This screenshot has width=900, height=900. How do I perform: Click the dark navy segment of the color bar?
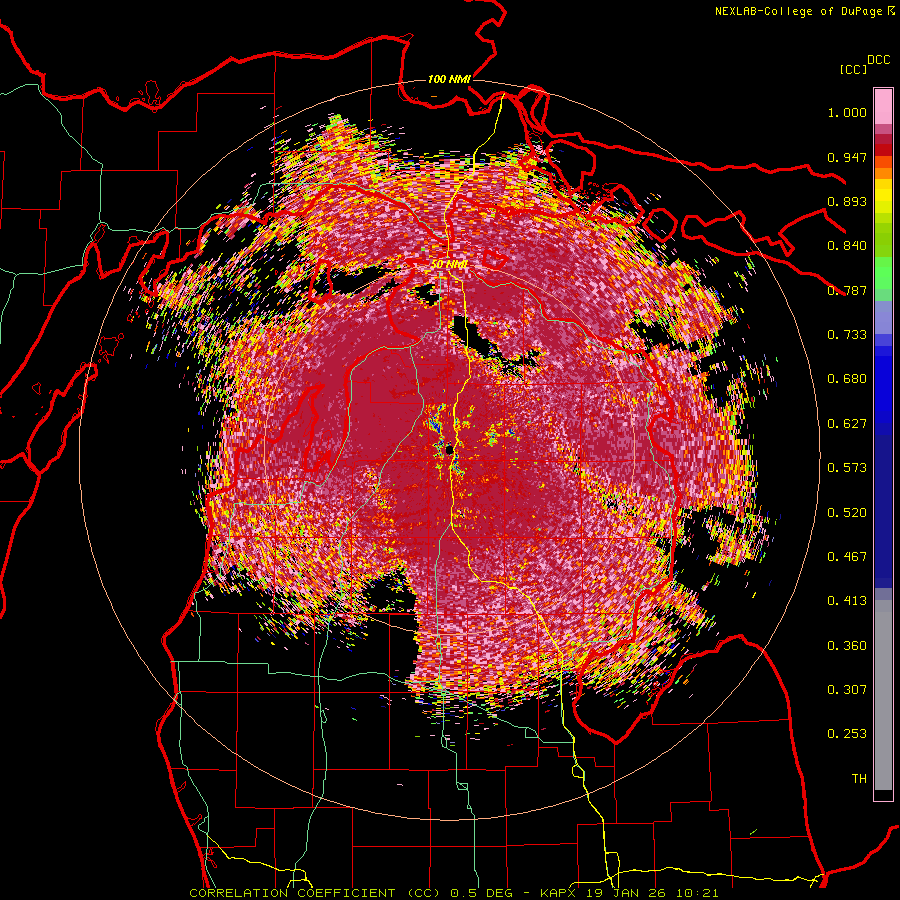[x=883, y=511]
